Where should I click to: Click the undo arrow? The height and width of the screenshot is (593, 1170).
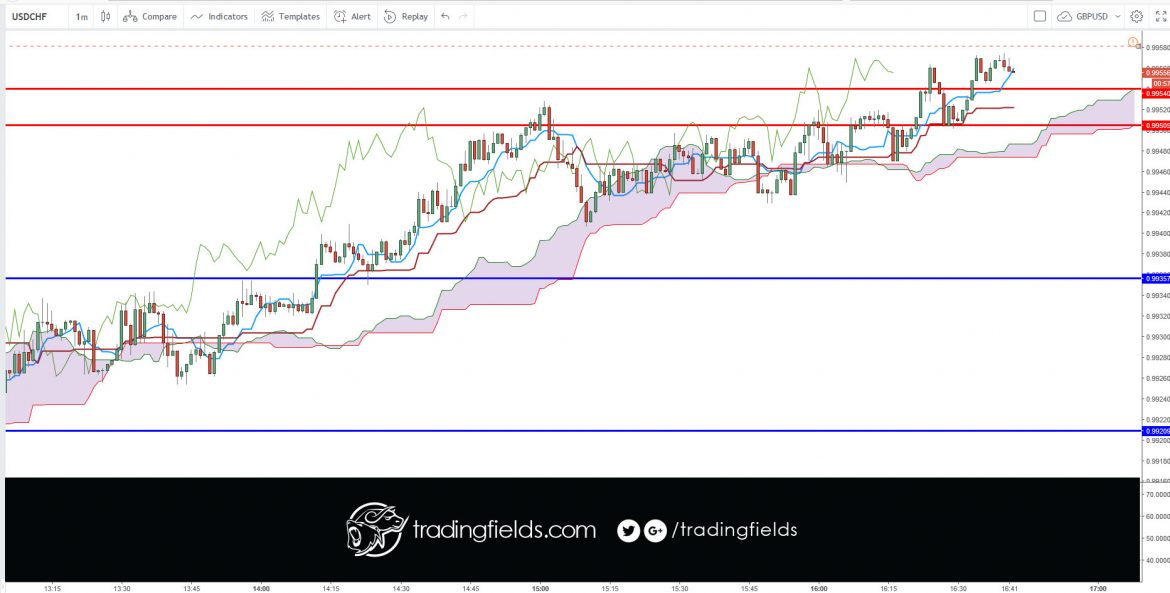(x=444, y=16)
